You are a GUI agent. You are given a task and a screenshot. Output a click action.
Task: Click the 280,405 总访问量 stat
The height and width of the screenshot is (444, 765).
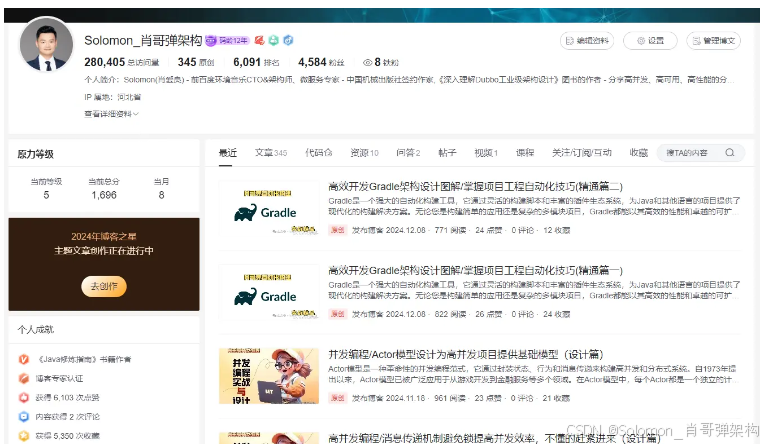[x=121, y=62]
